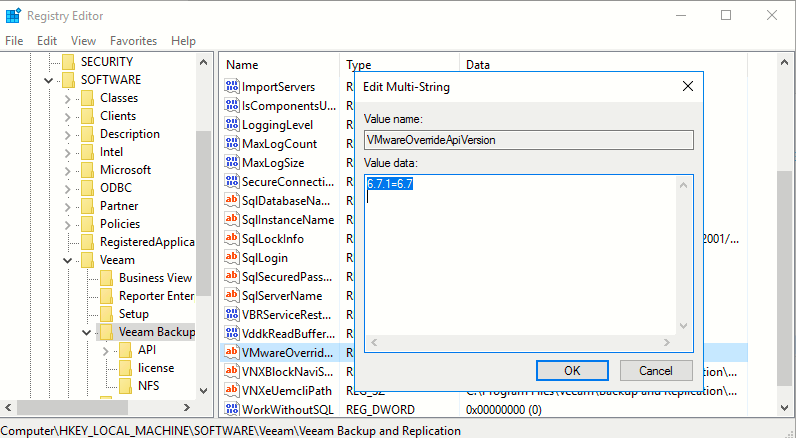Click the values list scroll up arrow
Image resolution: width=796 pixels, height=438 pixels.
(784, 62)
